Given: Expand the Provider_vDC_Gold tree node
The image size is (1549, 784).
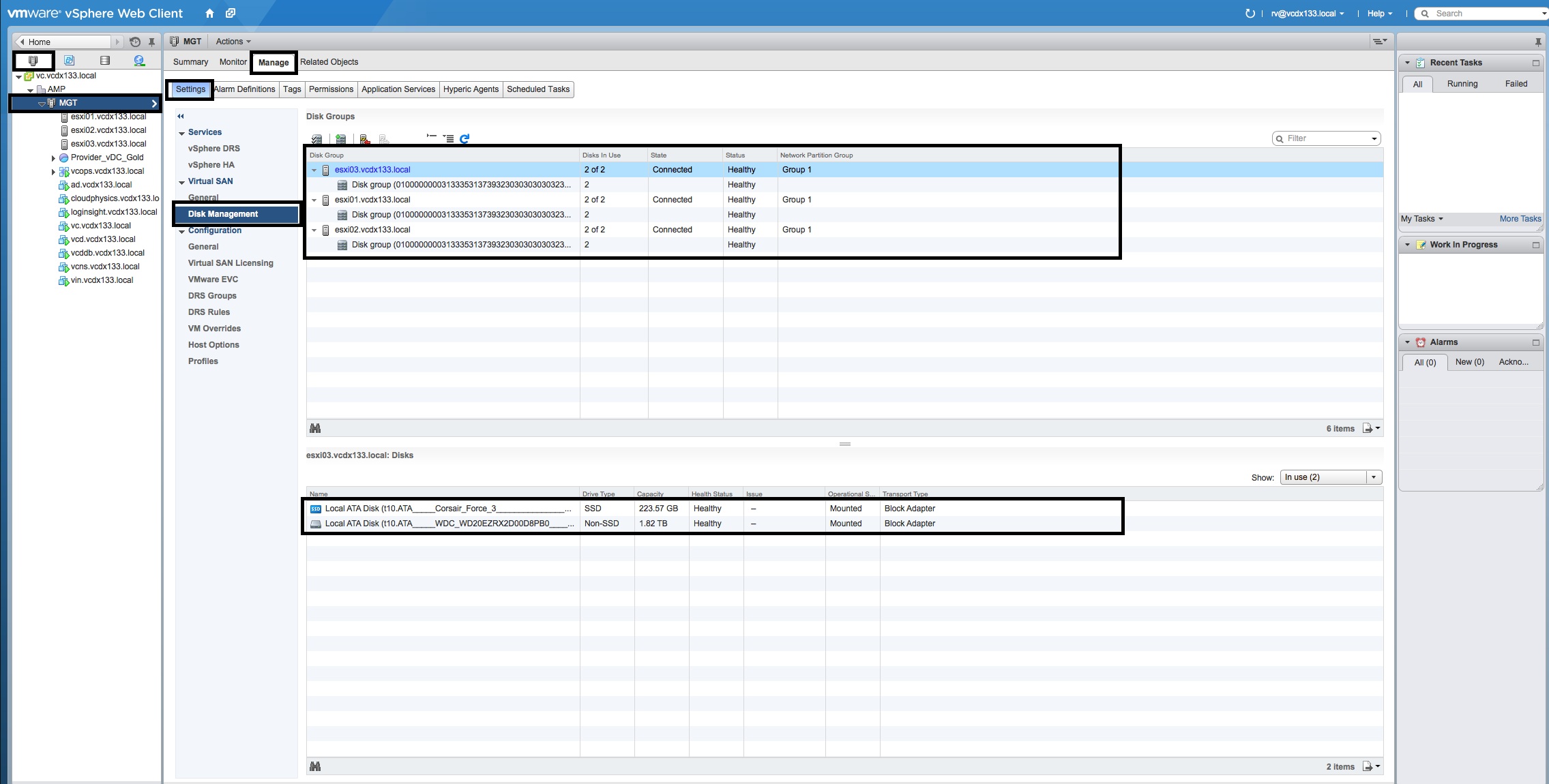Looking at the screenshot, I should pyautogui.click(x=53, y=157).
